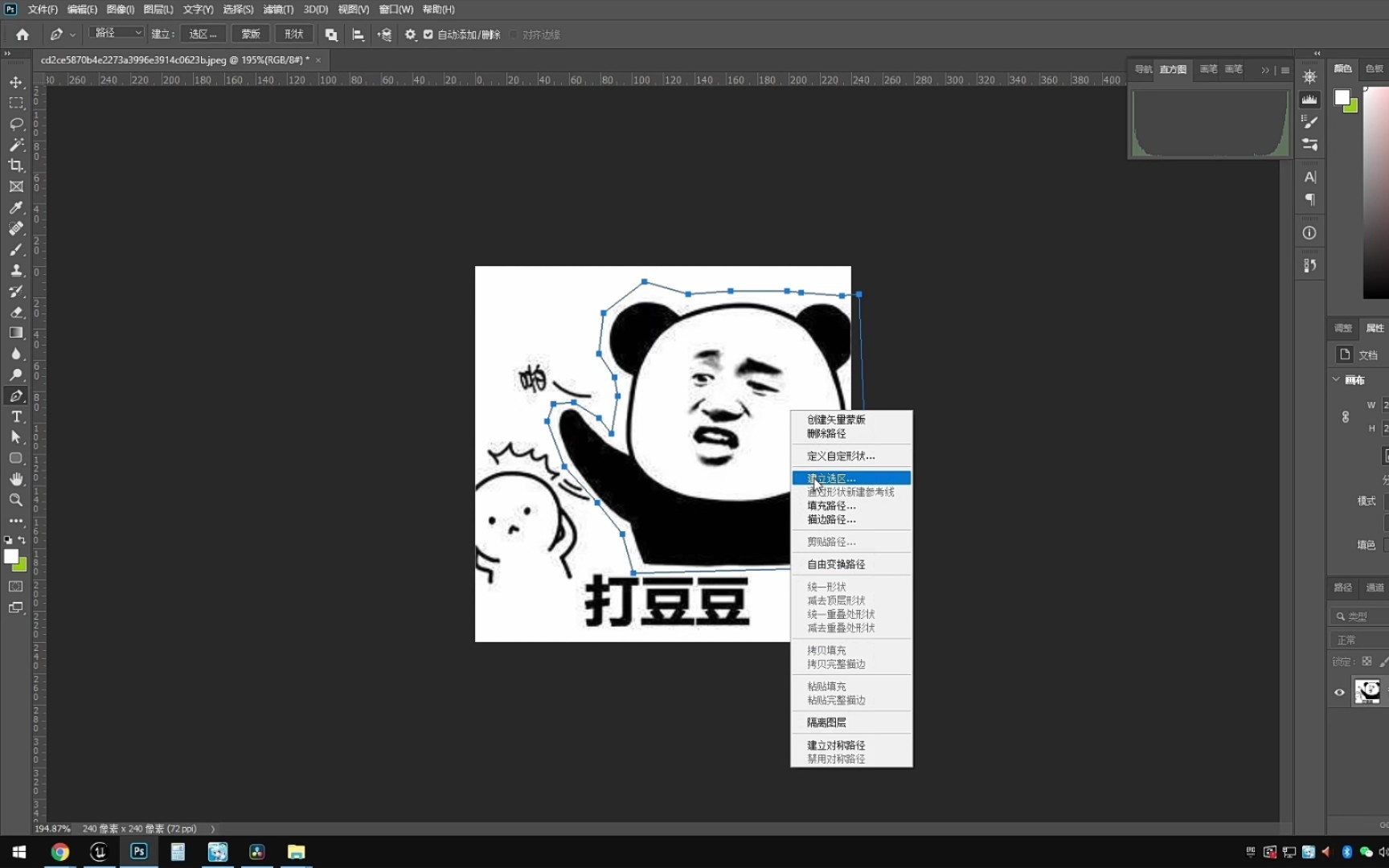Select the Eyedropper tool

click(16, 207)
